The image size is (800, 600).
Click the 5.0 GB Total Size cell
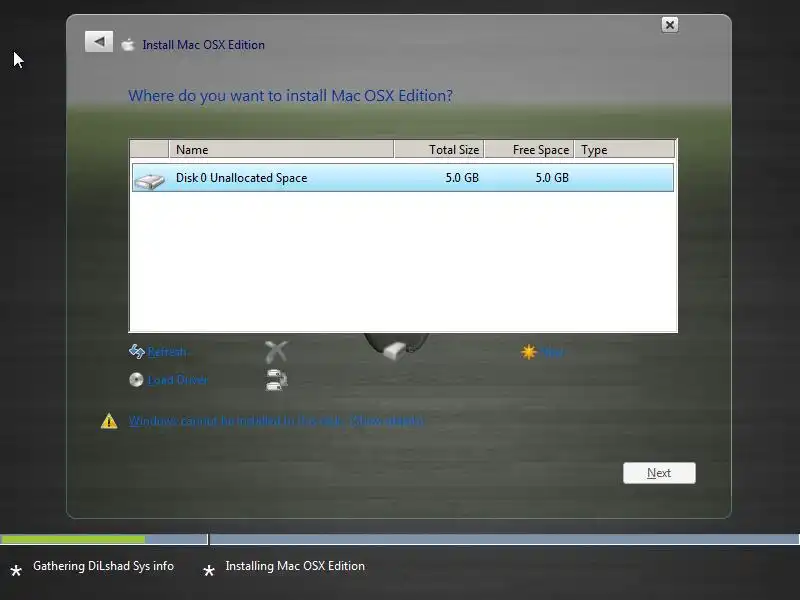(462, 178)
